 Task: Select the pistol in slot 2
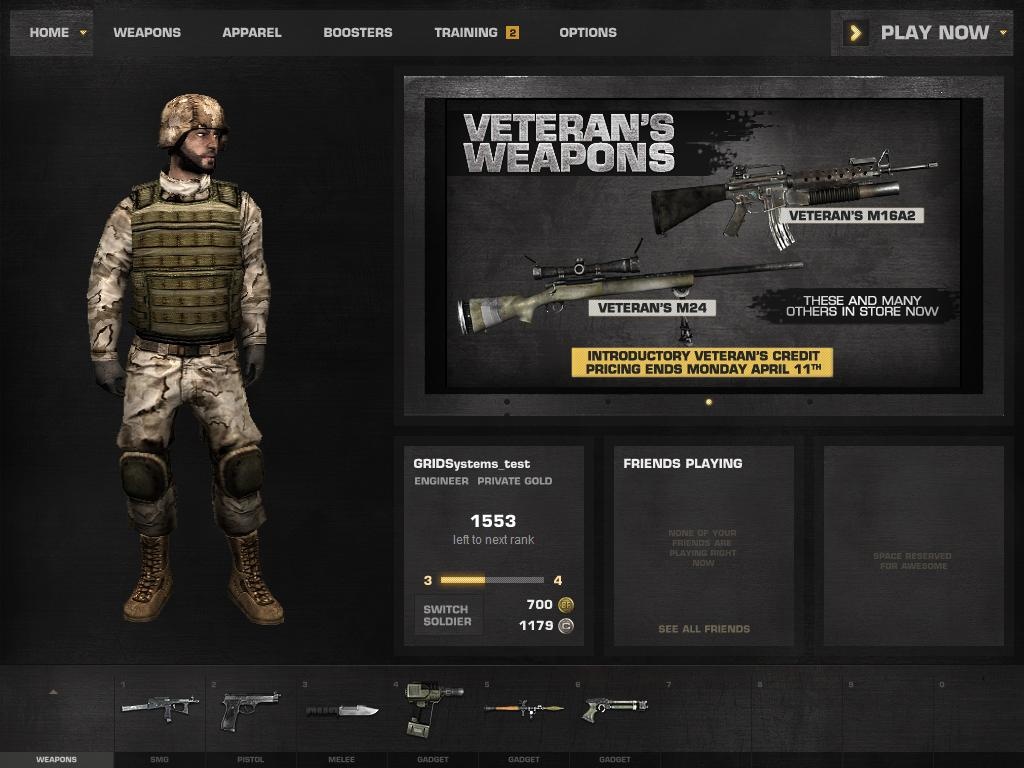(x=251, y=711)
